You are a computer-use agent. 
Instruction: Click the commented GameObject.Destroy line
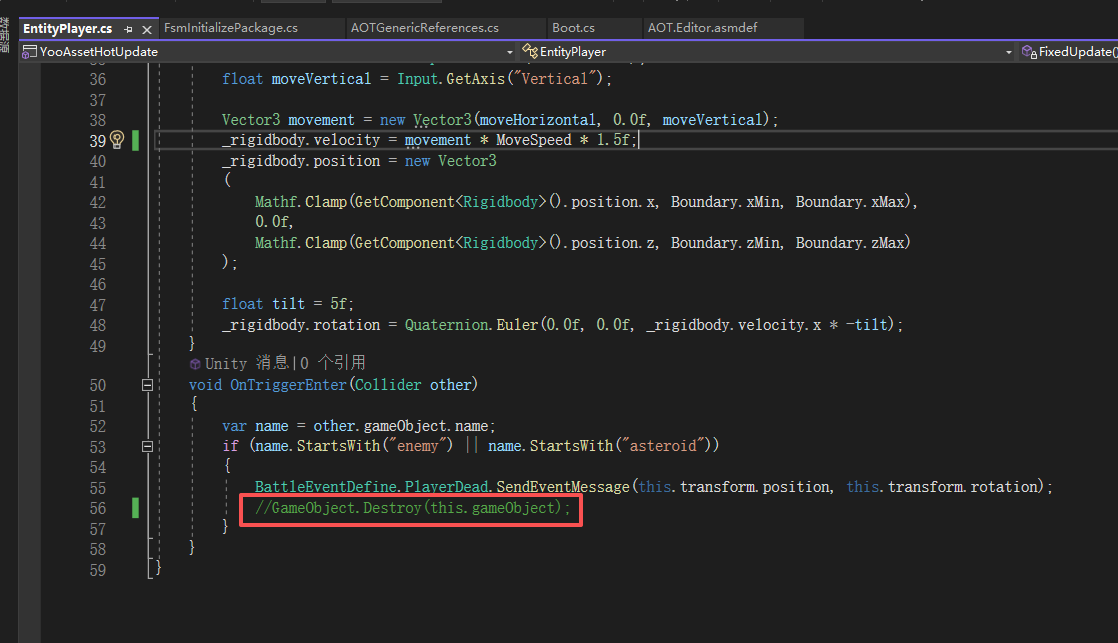[413, 508]
